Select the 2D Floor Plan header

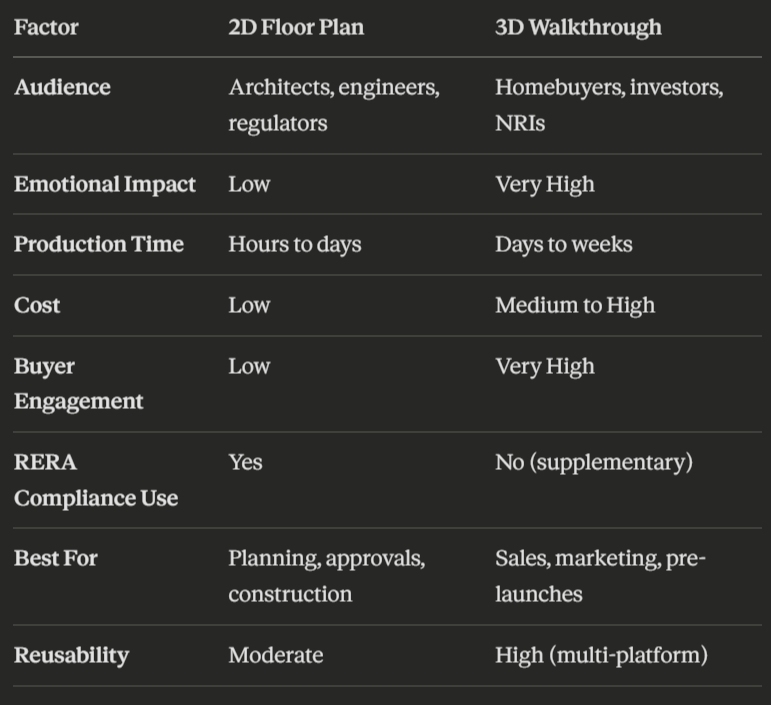[296, 27]
